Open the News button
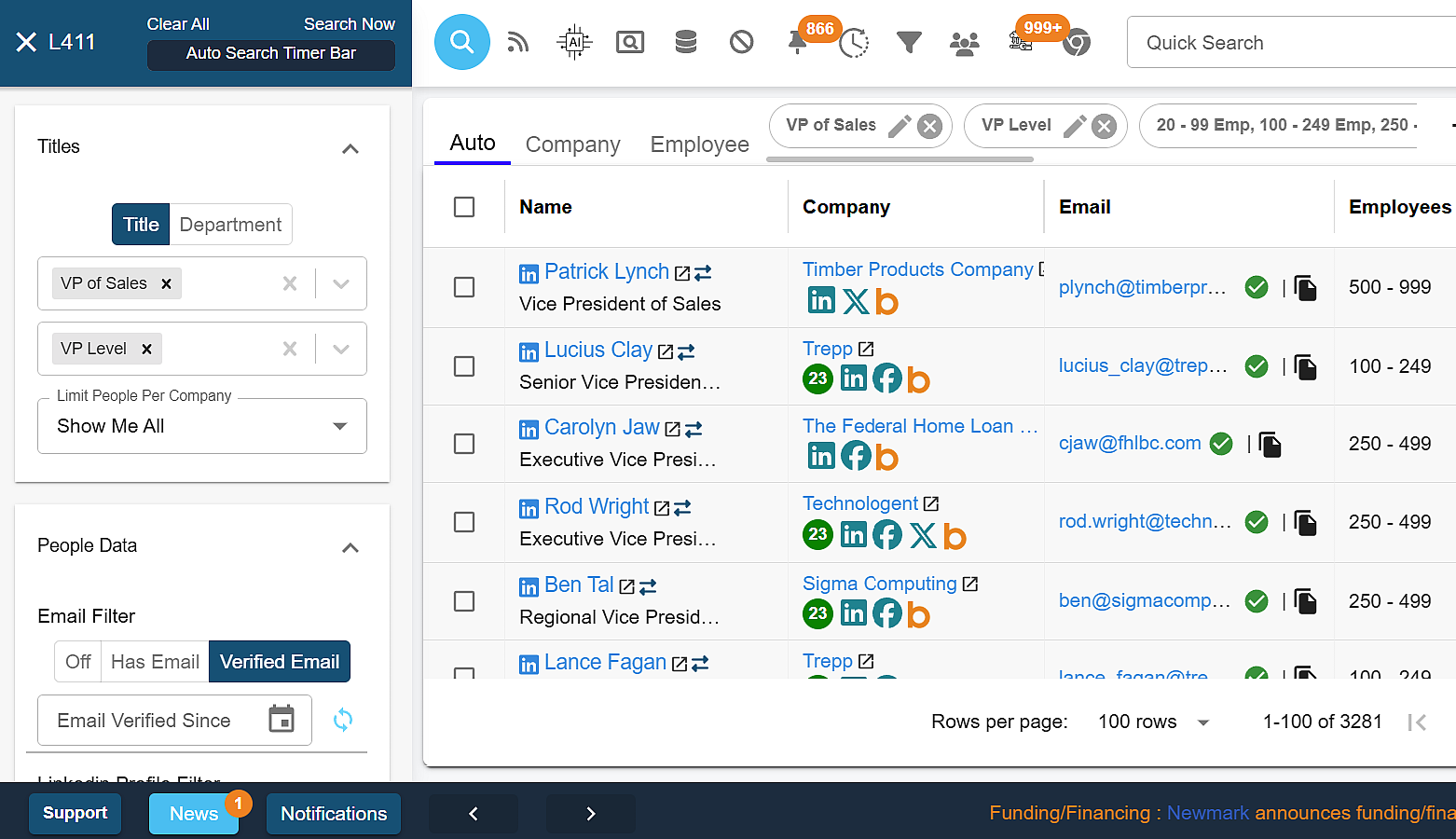Image resolution: width=1456 pixels, height=839 pixels. 194,814
